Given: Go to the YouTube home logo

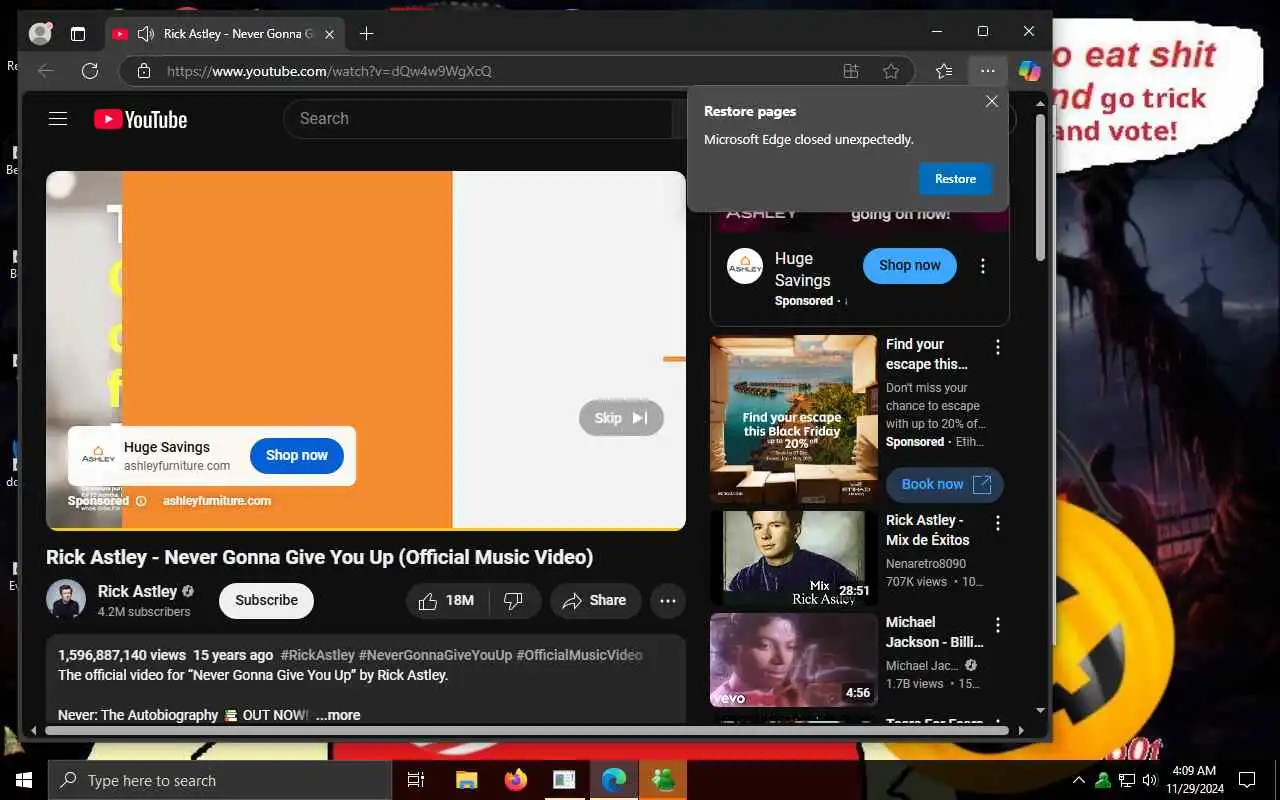Looking at the screenshot, I should 141,119.
